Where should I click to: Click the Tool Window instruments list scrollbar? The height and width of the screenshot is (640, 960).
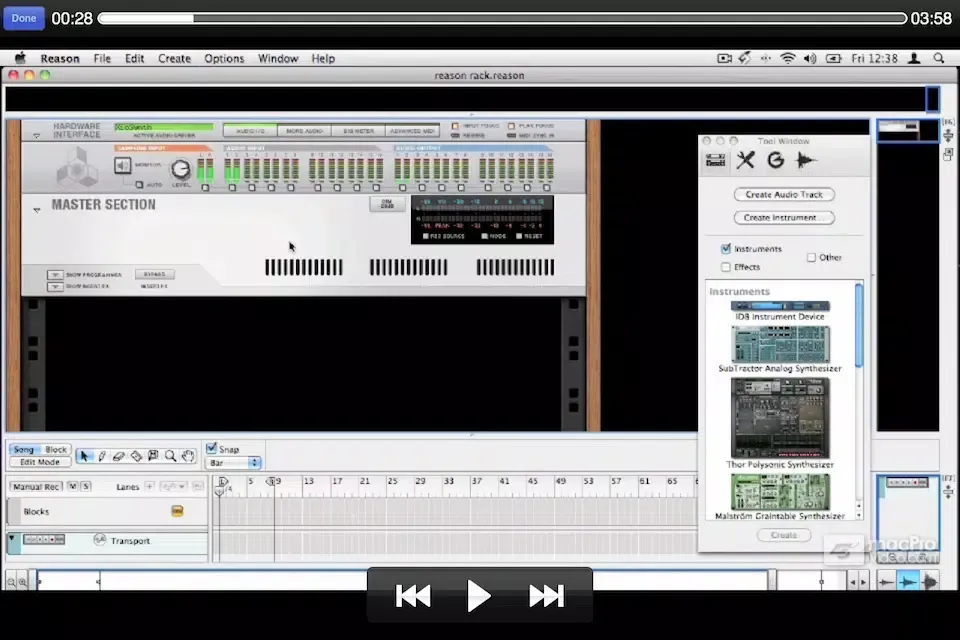point(858,325)
